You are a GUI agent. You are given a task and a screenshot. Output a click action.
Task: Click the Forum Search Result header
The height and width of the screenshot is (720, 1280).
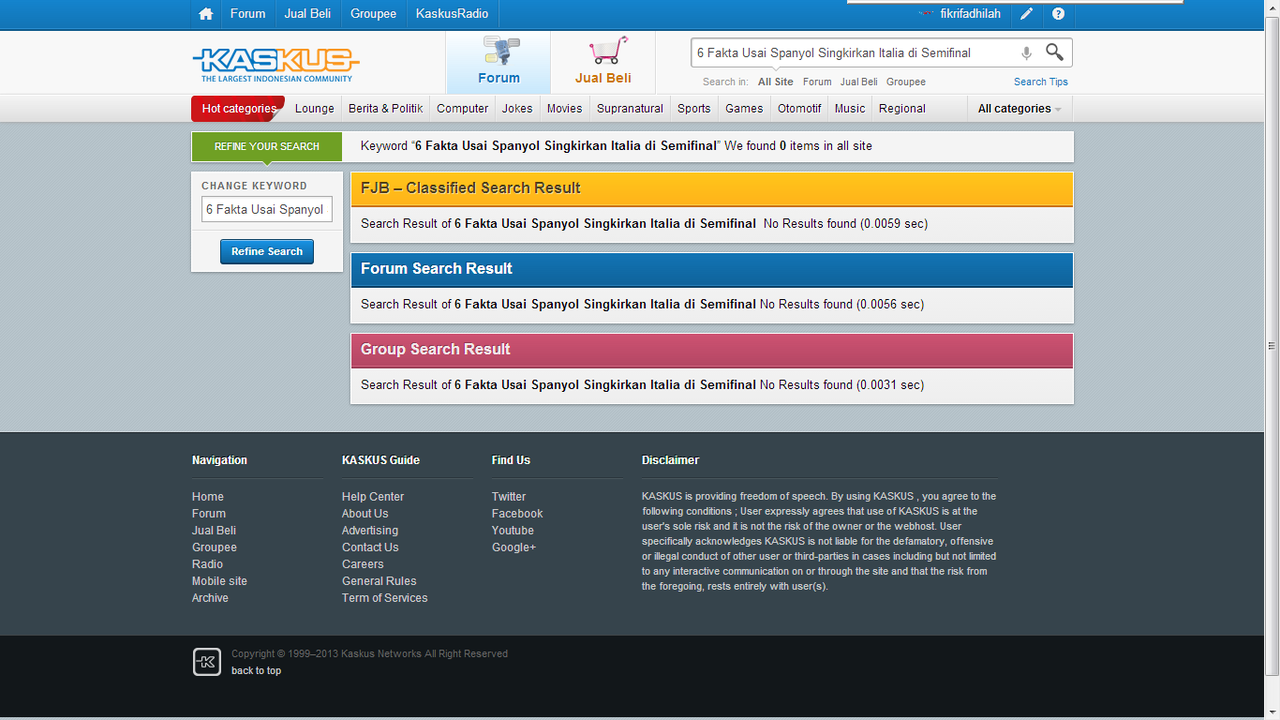click(712, 269)
